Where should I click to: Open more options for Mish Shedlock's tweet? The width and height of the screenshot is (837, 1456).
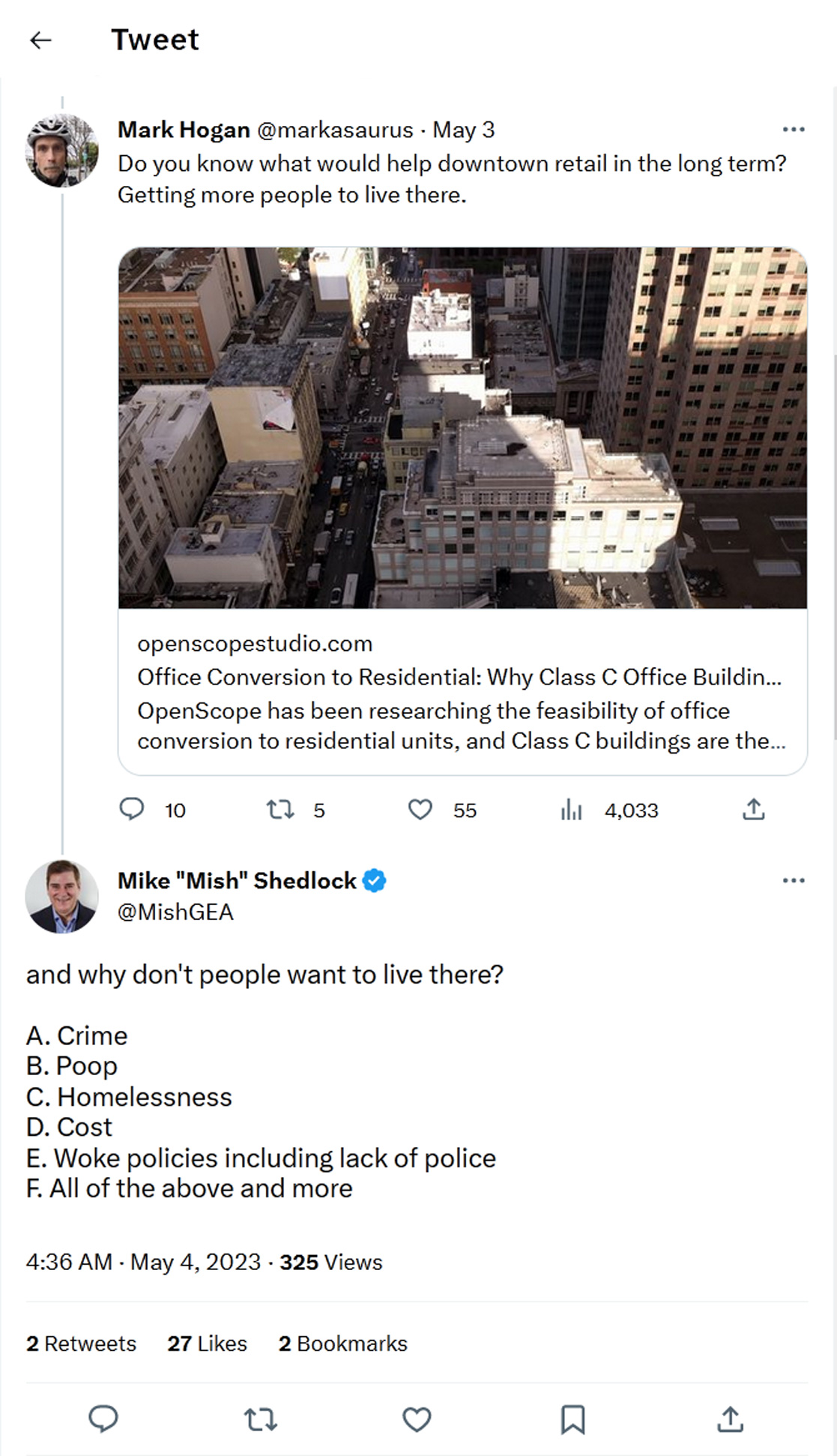793,880
